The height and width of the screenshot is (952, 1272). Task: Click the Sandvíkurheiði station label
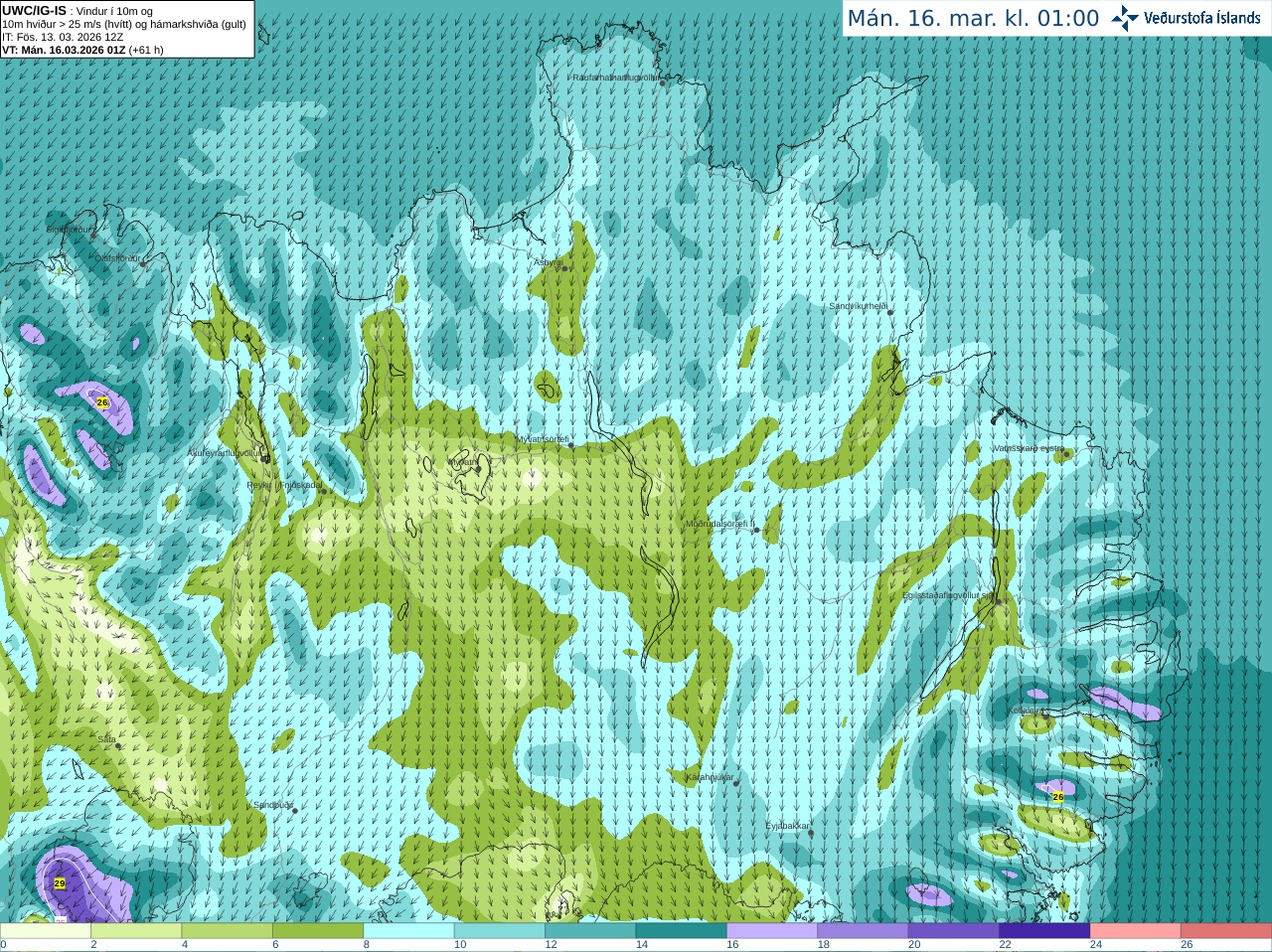coord(859,306)
